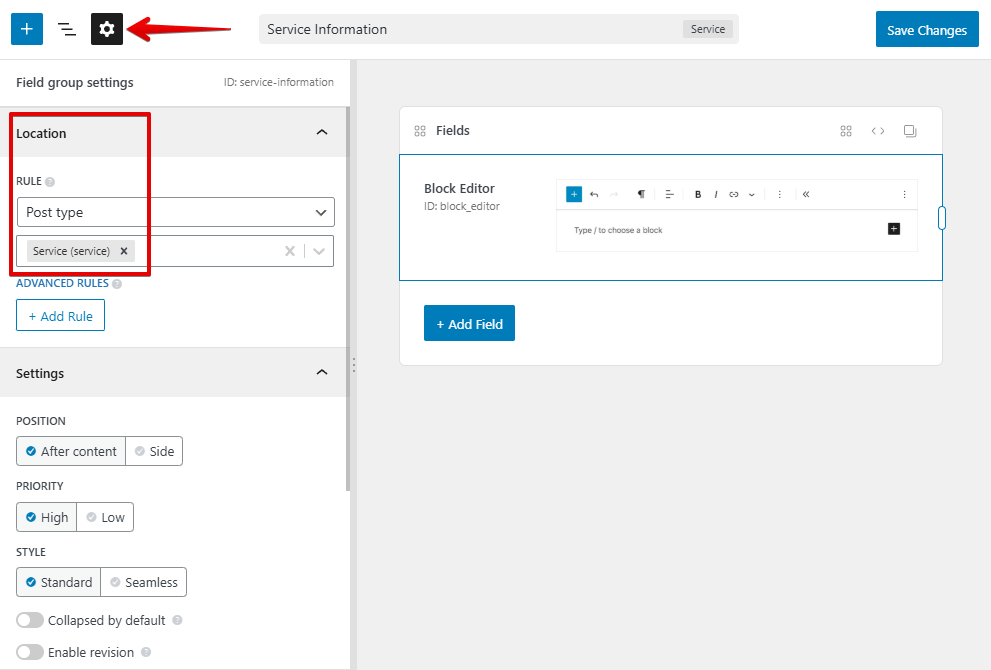
Task: Click blue block inserter plus in editor toolbar
Action: point(574,194)
